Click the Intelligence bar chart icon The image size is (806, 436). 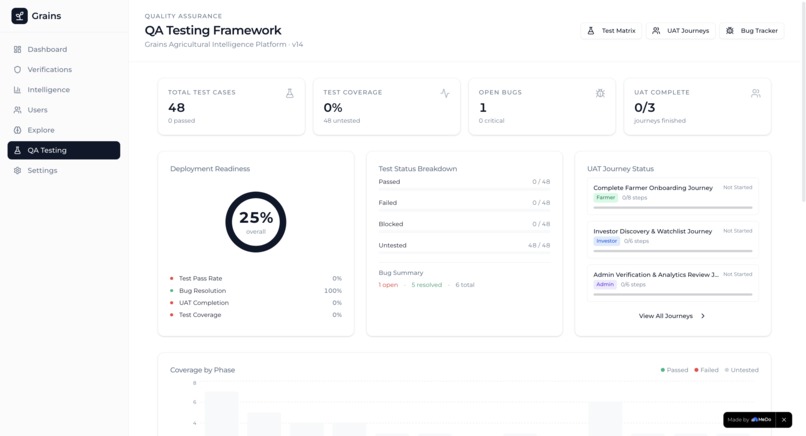(17, 89)
